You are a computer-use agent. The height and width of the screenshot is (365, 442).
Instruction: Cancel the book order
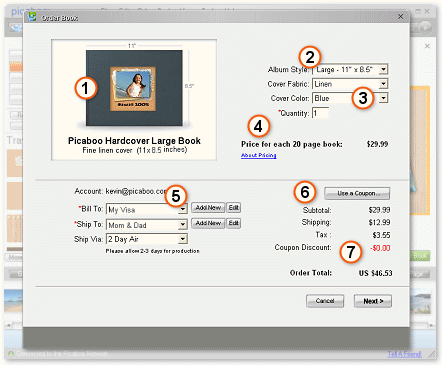pyautogui.click(x=325, y=301)
